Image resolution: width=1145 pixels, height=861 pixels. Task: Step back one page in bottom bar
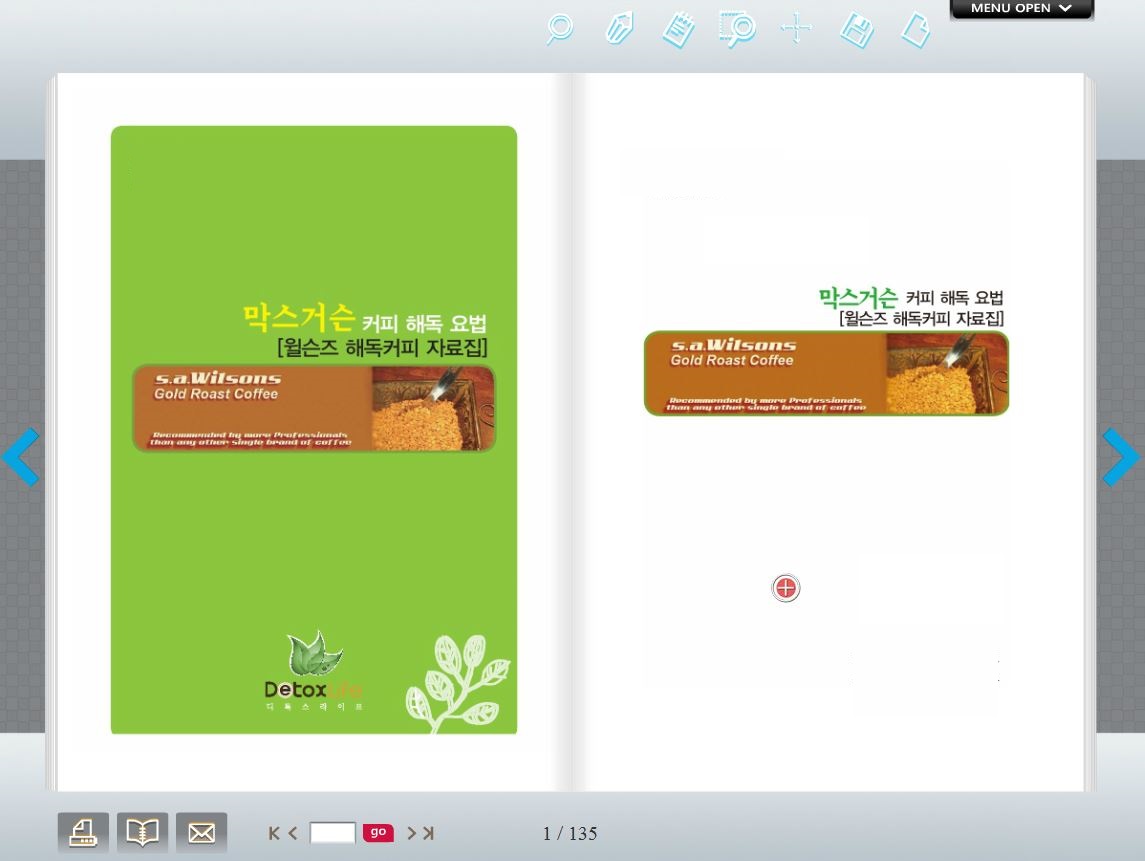[292, 833]
